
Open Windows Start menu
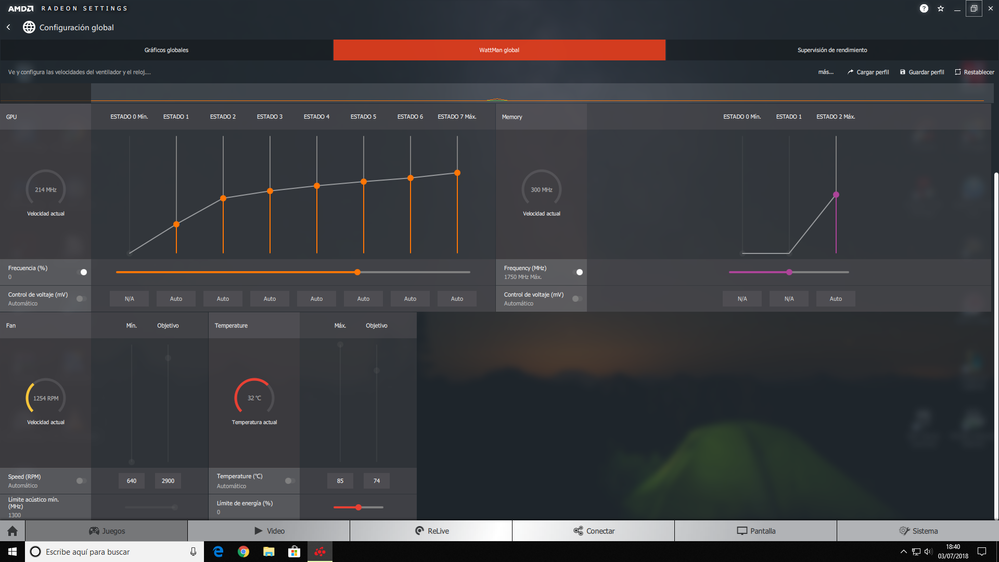click(12, 552)
